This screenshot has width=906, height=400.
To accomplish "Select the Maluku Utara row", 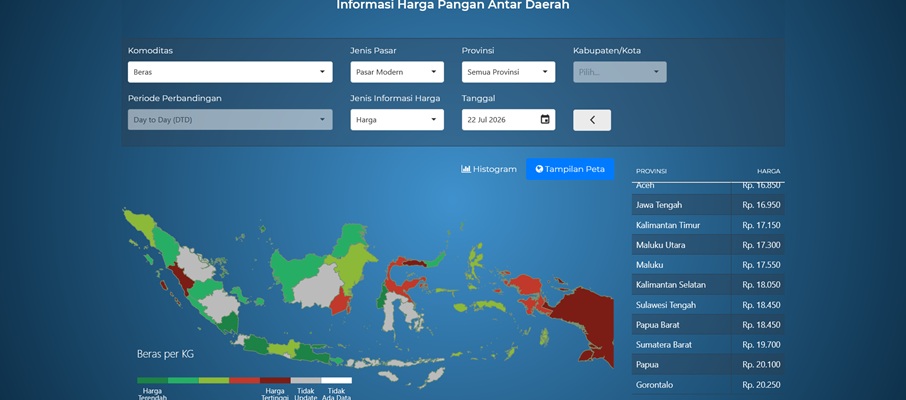I will 708,245.
